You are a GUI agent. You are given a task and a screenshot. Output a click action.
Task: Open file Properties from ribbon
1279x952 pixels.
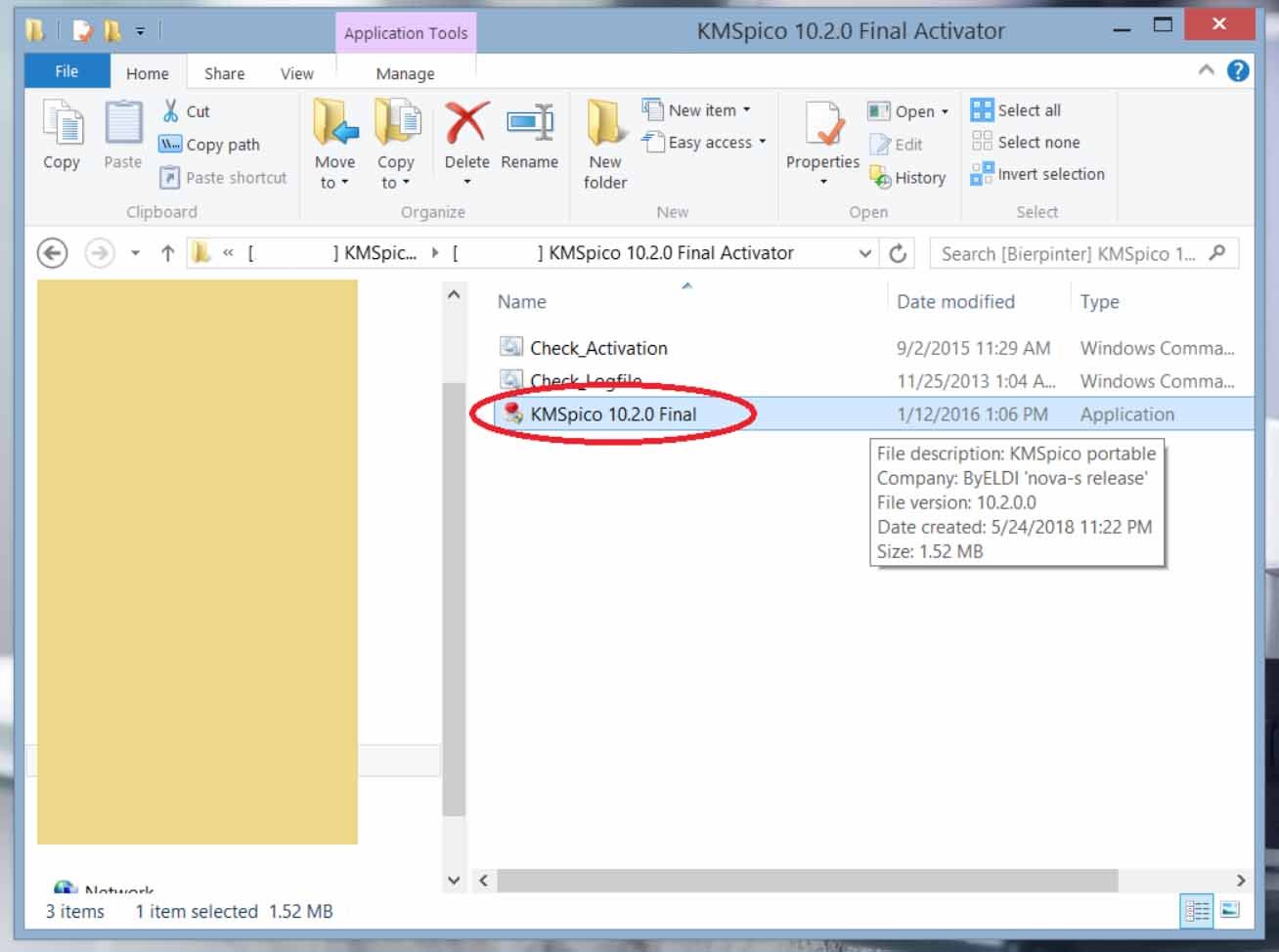coord(822,143)
